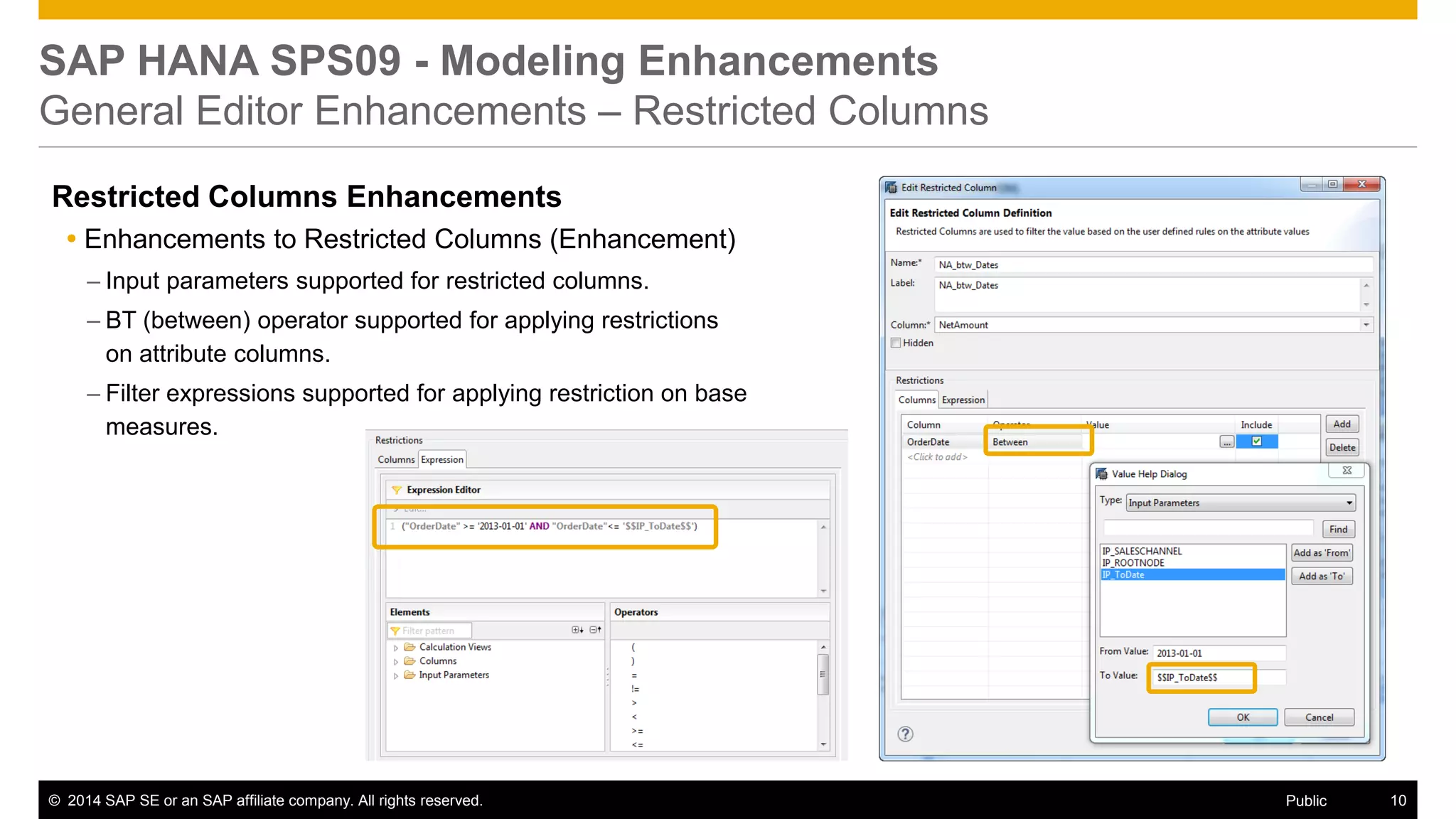Select Columns tab in left Restrictions panel
This screenshot has height=819, width=1456.
pos(396,460)
